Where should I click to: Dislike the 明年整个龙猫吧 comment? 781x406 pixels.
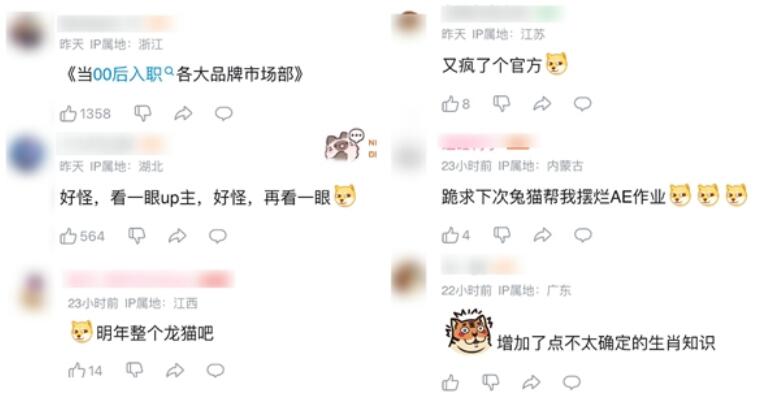[134, 370]
